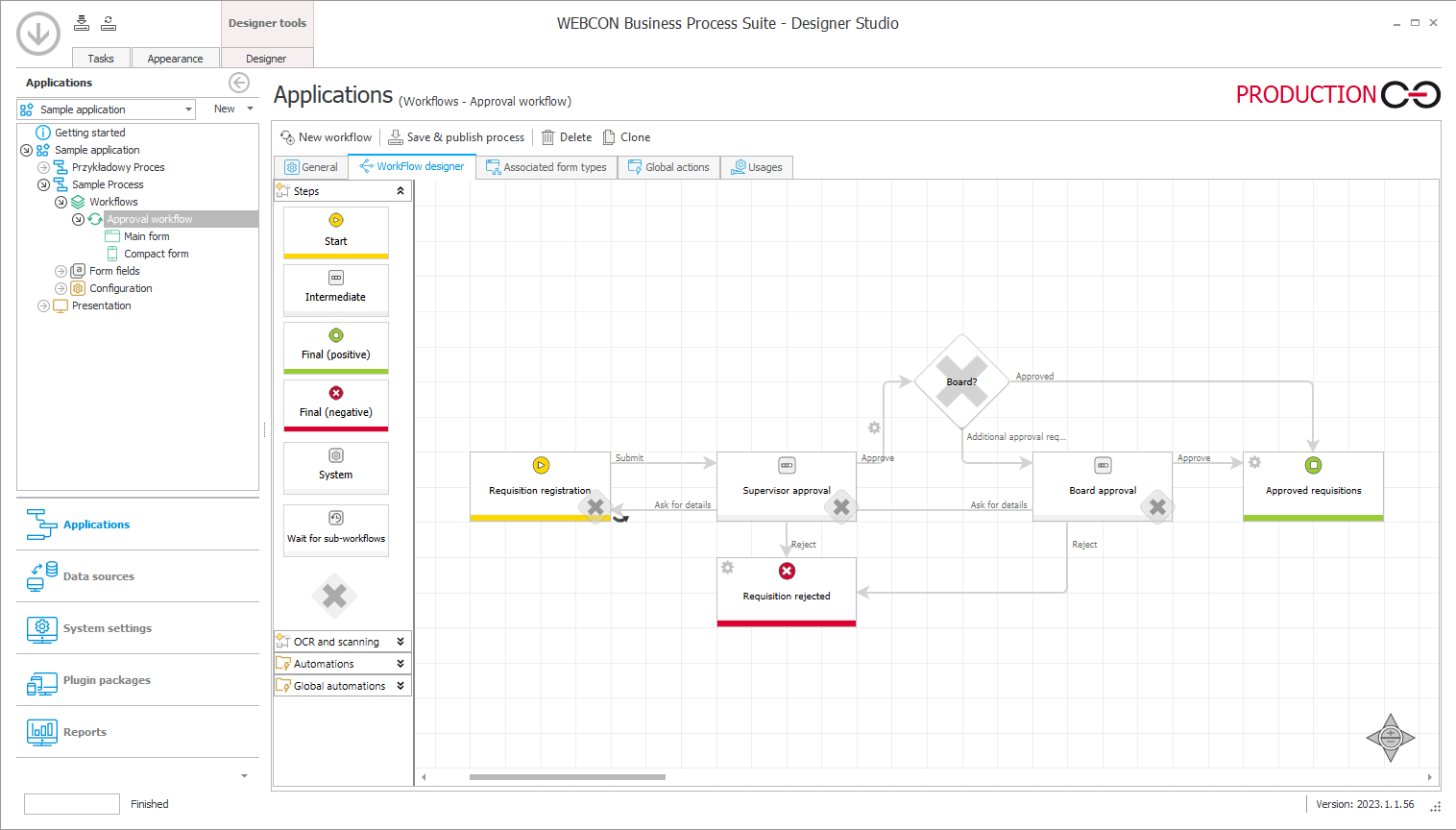Click gear icon on Requisition rejected step

727,568
